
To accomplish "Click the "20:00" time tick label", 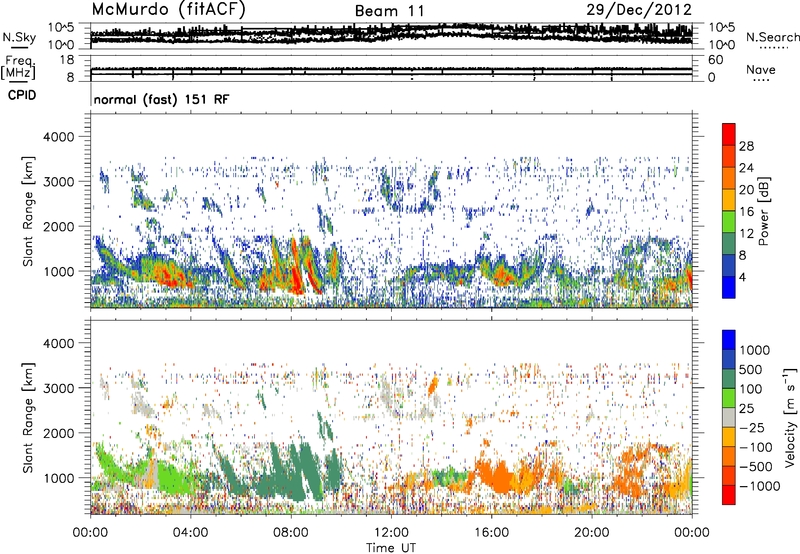I will tap(591, 533).
